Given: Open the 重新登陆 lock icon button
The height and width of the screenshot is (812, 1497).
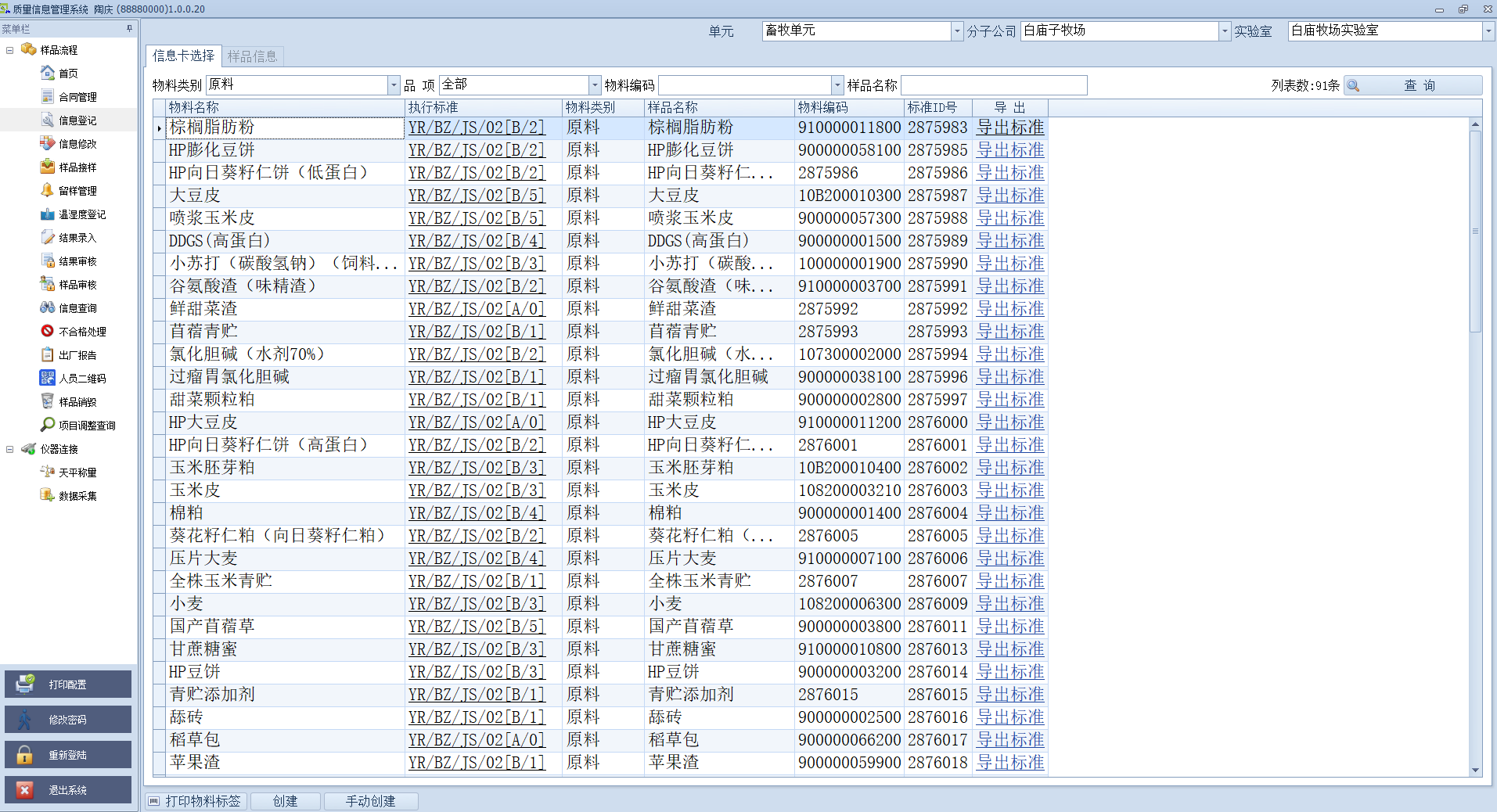Looking at the screenshot, I should tap(25, 755).
